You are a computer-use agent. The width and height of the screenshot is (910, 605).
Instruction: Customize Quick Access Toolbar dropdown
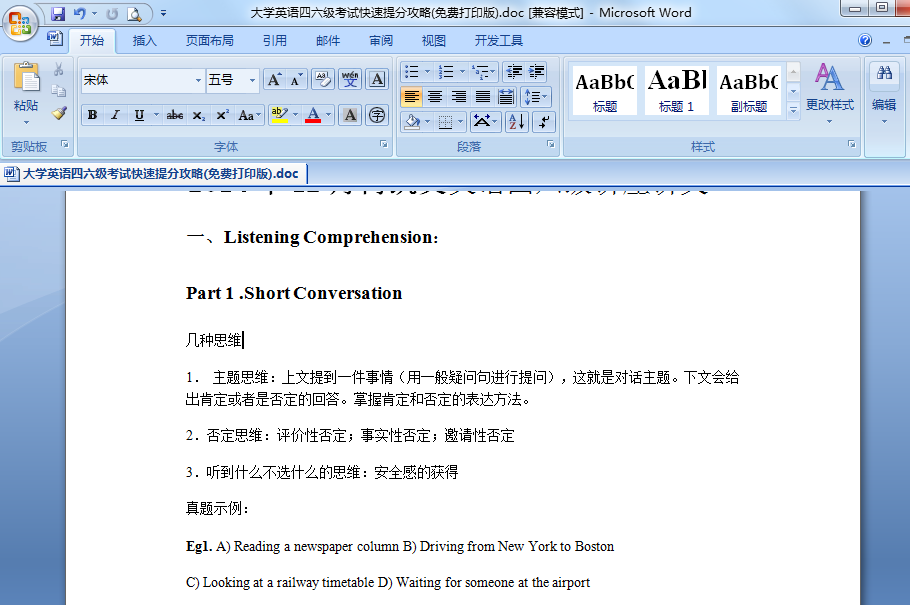pyautogui.click(x=163, y=13)
